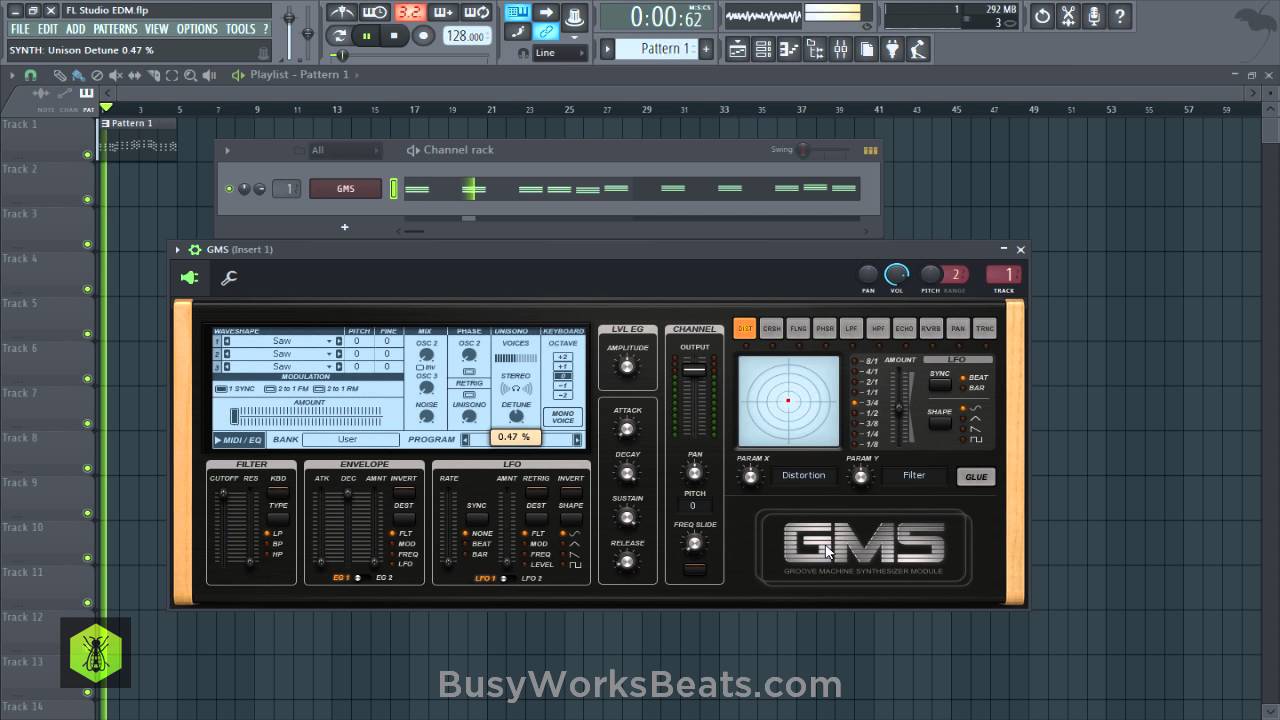Open the VIEW menu
The height and width of the screenshot is (720, 1280).
click(156, 29)
